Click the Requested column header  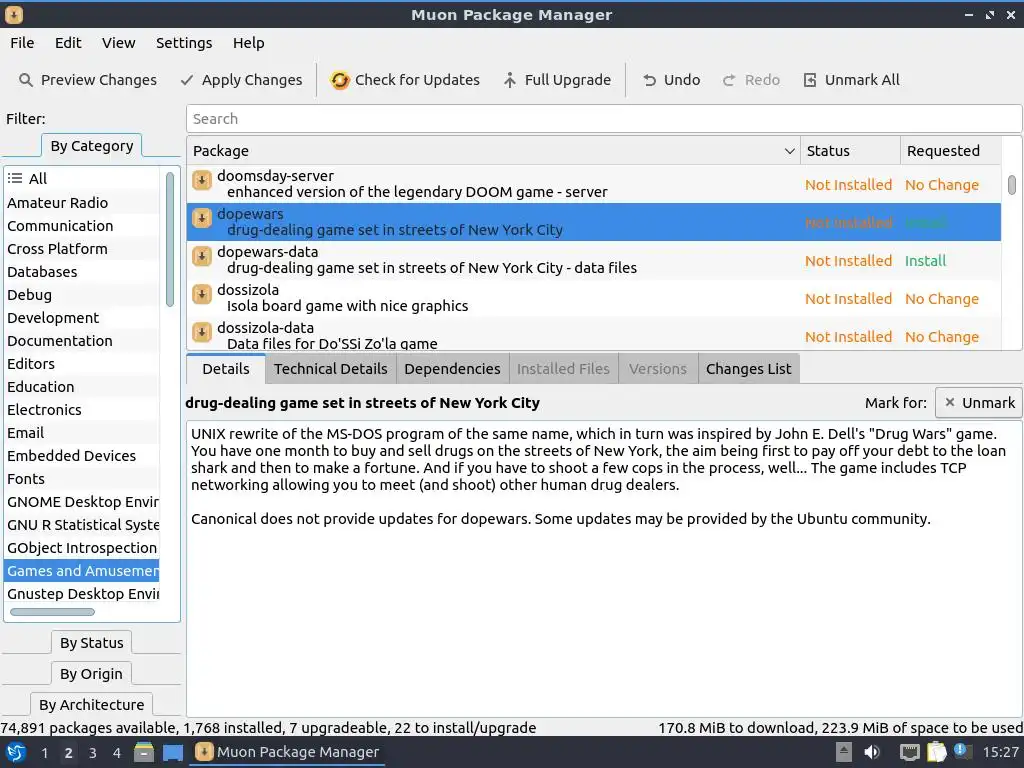coord(950,151)
